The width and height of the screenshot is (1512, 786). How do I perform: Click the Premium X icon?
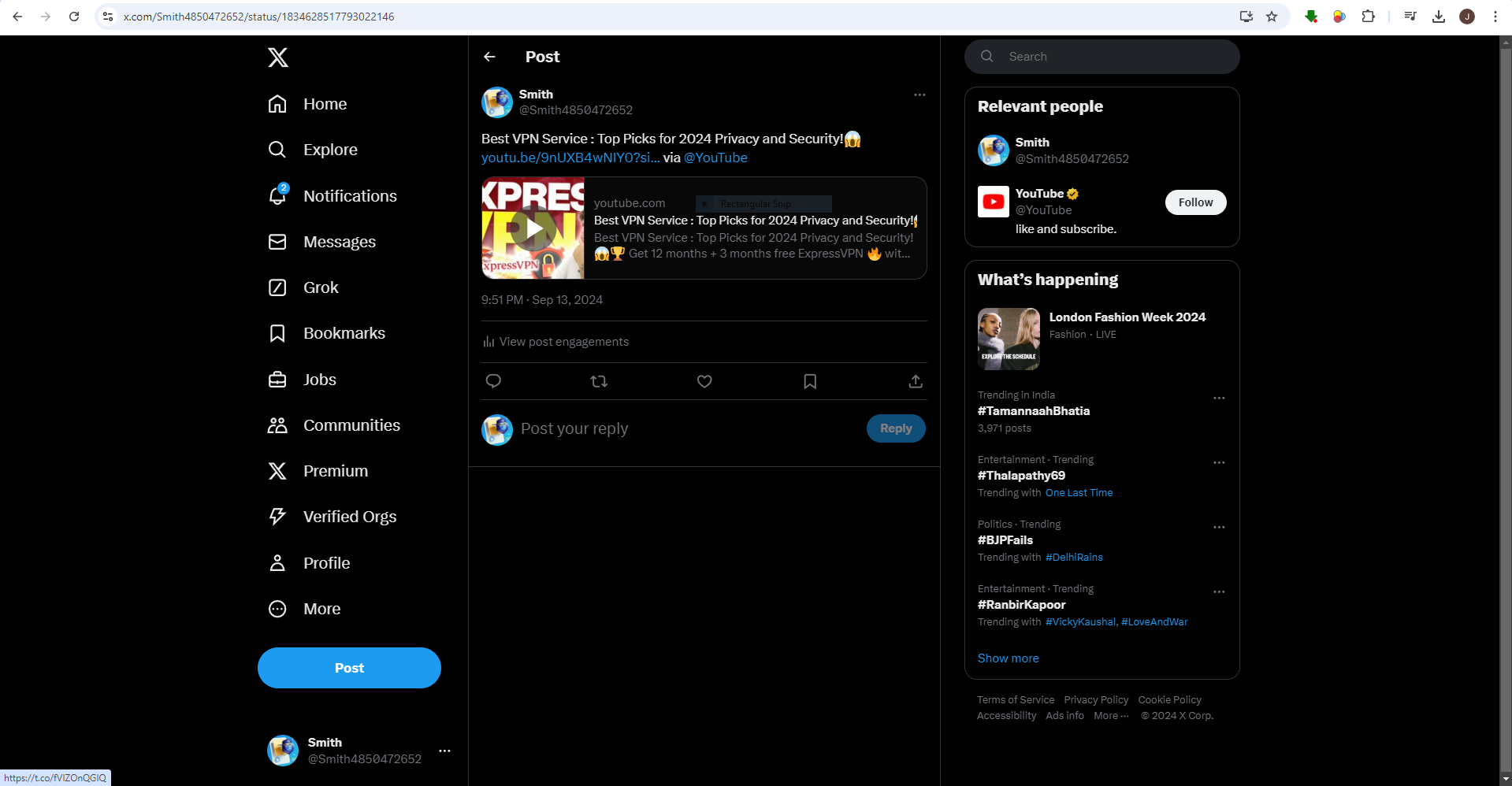coord(277,471)
